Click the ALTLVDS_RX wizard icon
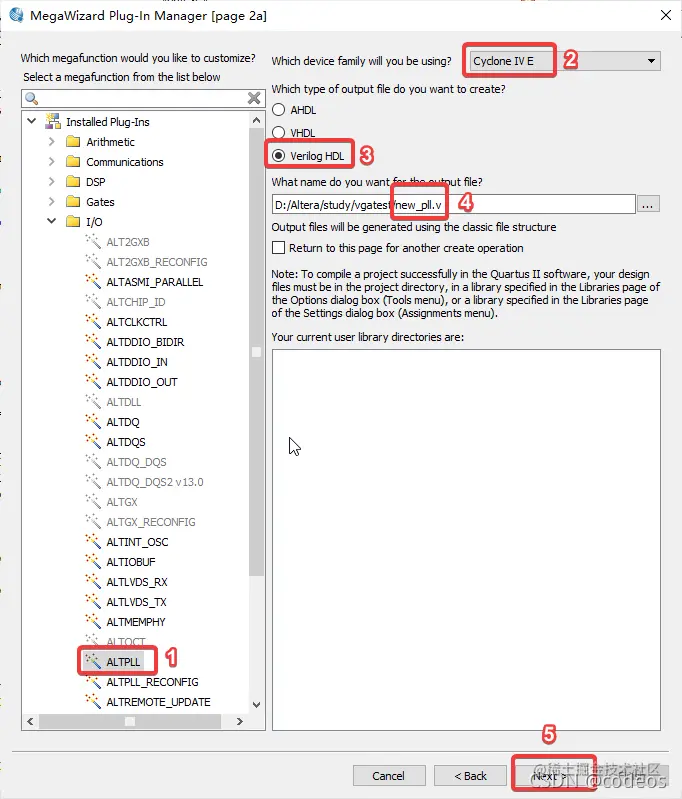This screenshot has width=682, height=799. point(93,581)
